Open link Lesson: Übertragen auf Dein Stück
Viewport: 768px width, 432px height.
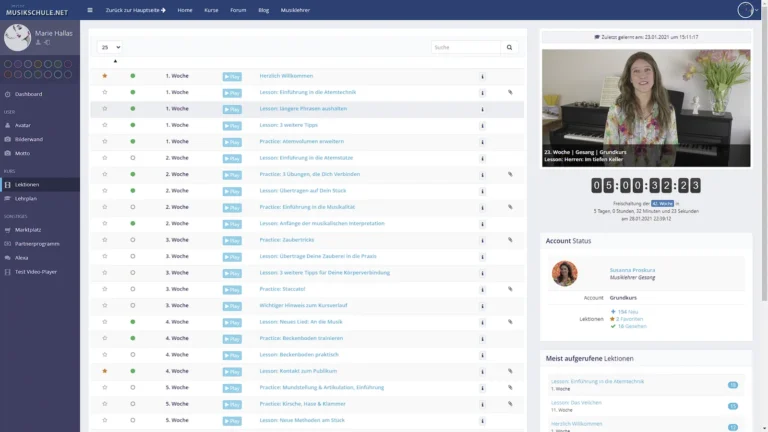click(303, 191)
